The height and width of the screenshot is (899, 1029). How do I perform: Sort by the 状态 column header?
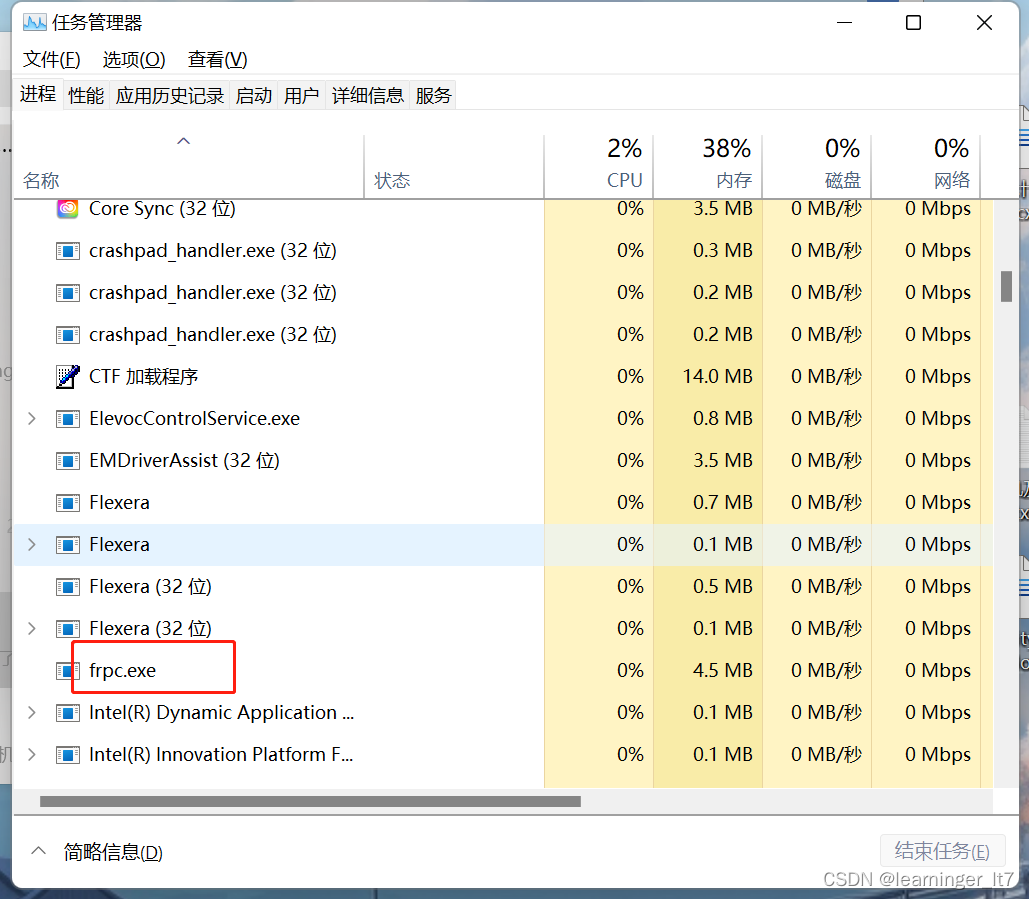pyautogui.click(x=454, y=167)
